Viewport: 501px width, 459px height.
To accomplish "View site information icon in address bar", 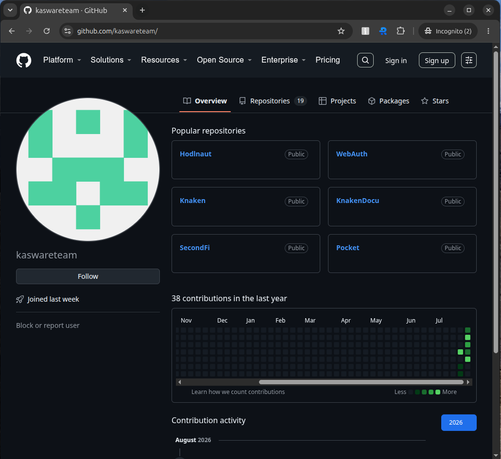I will pyautogui.click(x=67, y=31).
